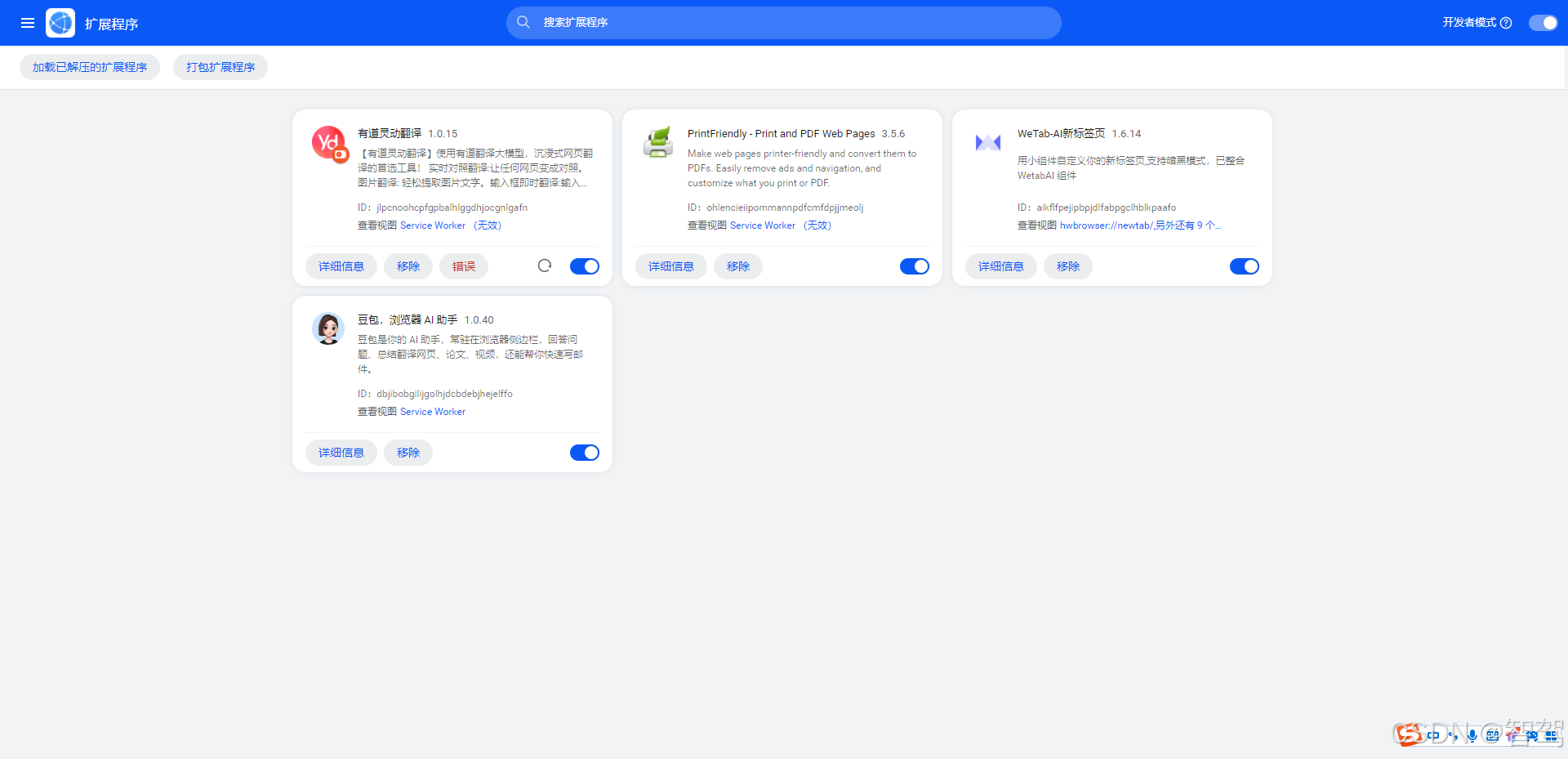Reload the 有道灵动翻译 extension
Image resolution: width=1568 pixels, height=759 pixels.
[x=545, y=266]
